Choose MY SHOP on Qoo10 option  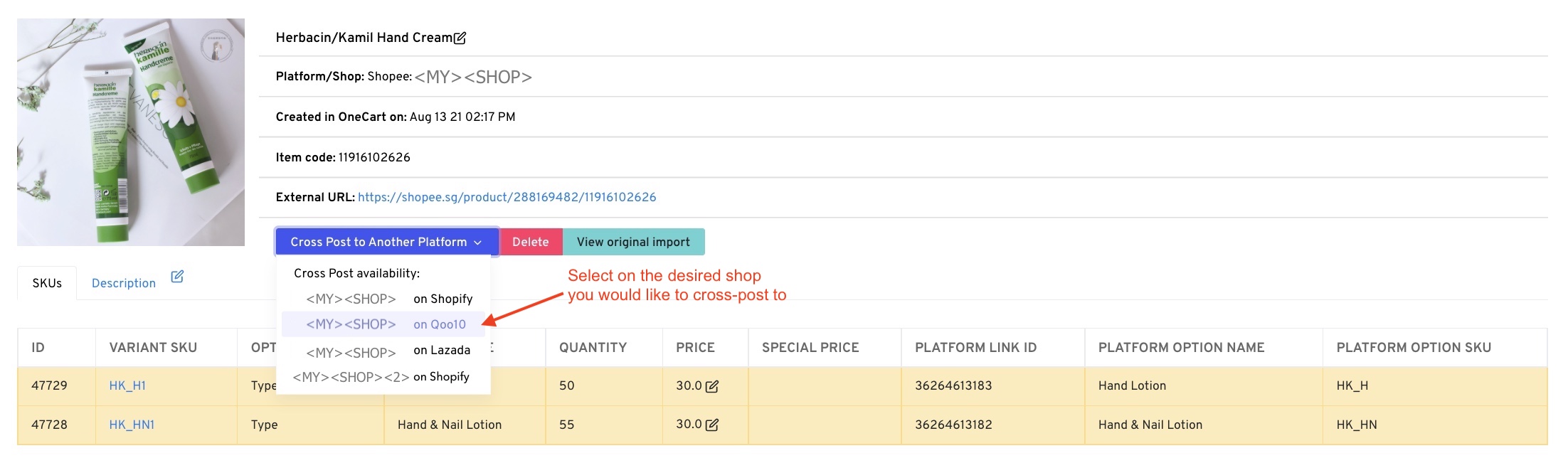385,324
